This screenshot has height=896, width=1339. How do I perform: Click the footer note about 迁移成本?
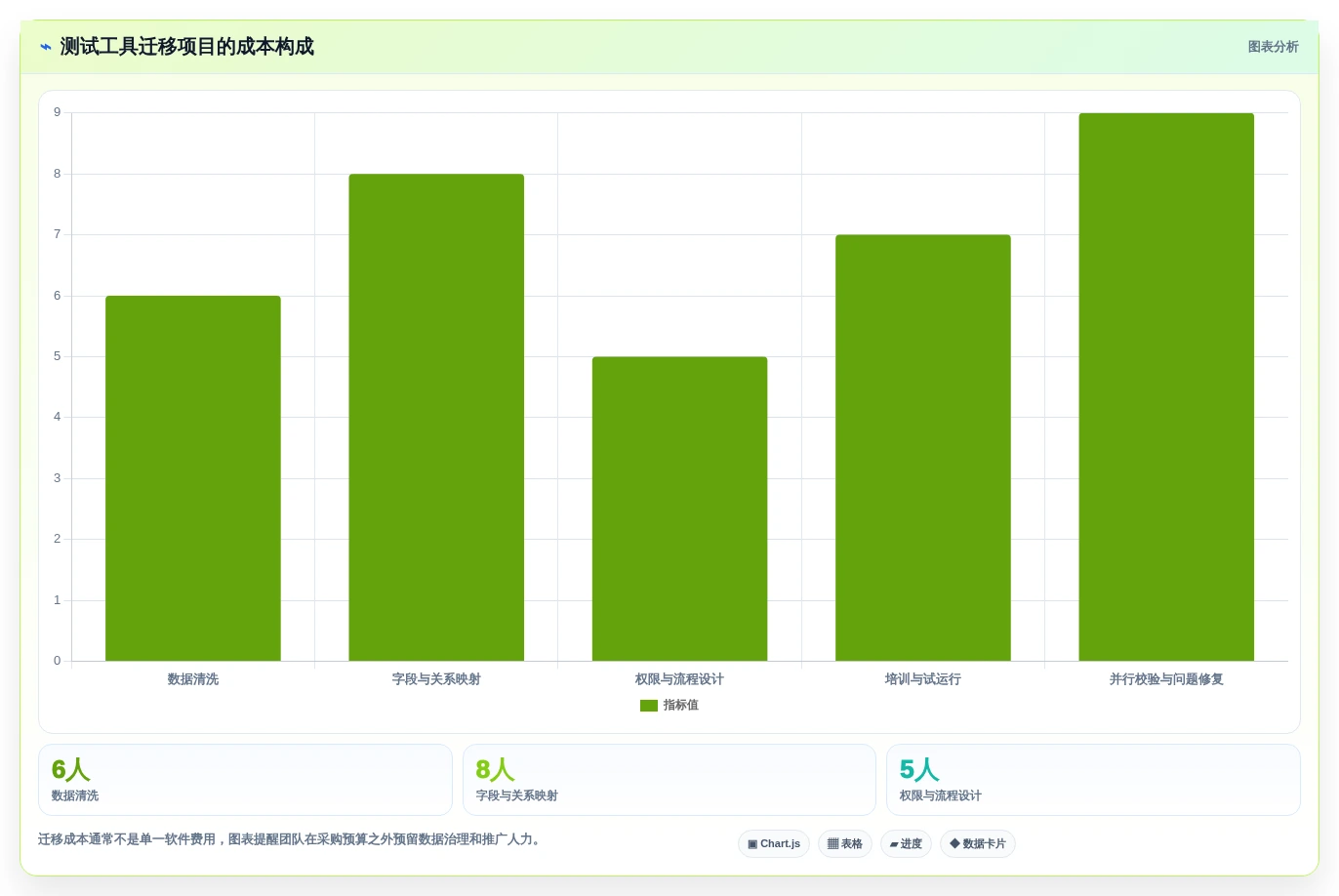[x=291, y=839]
